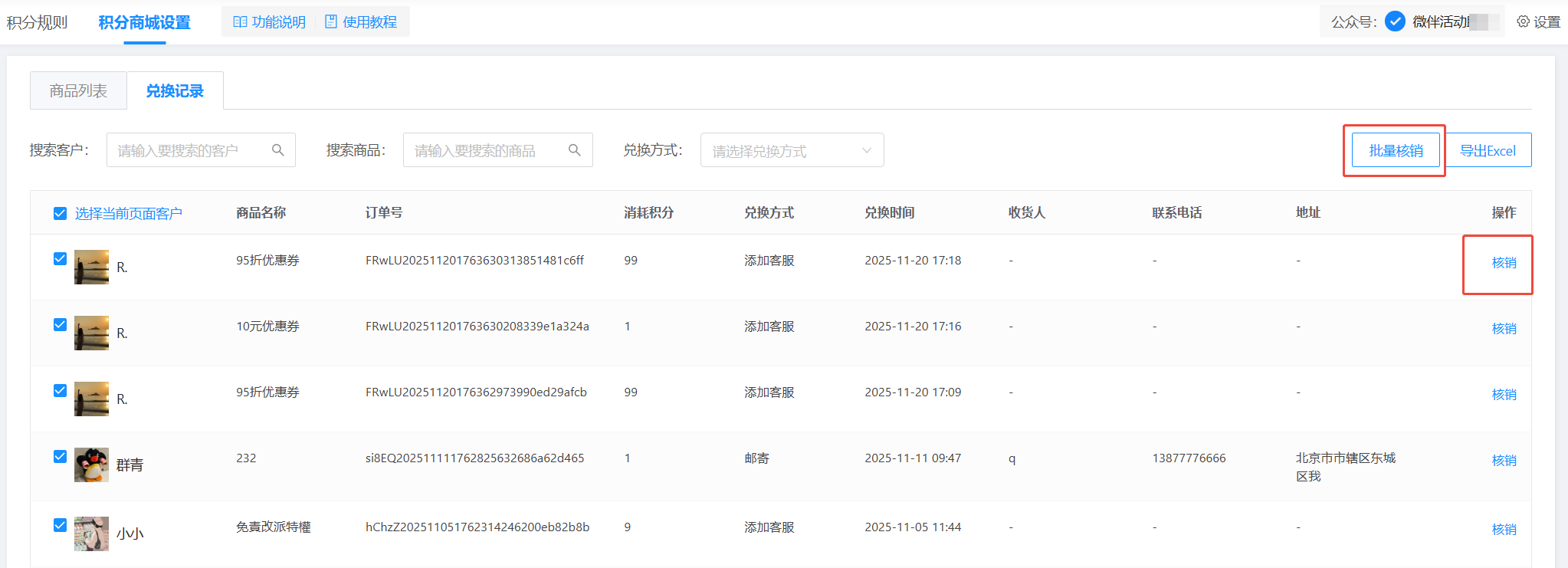Click the blue verified account badge

(1395, 21)
